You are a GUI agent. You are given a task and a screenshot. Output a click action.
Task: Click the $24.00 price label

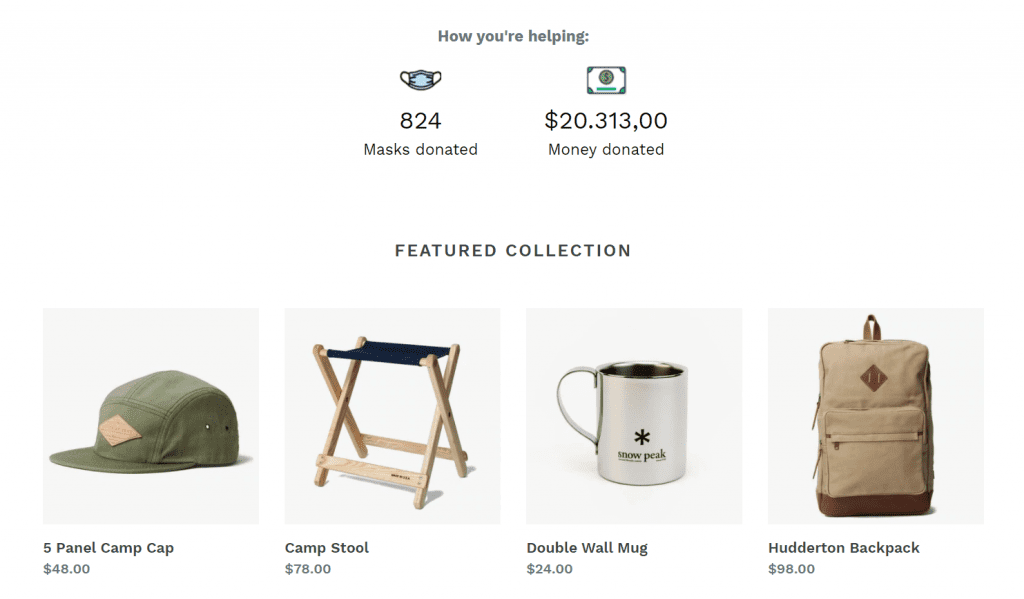[x=549, y=569]
